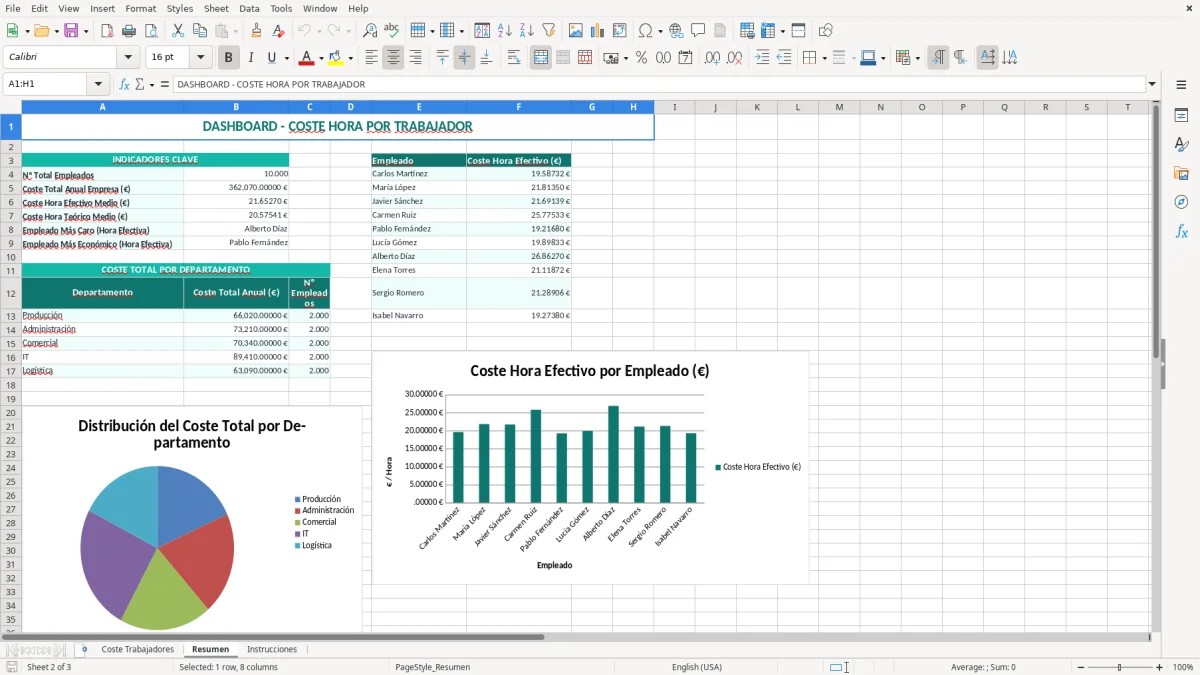Image resolution: width=1200 pixels, height=675 pixels.
Task: Apply yellow Background Color swatch
Action: click(336, 58)
